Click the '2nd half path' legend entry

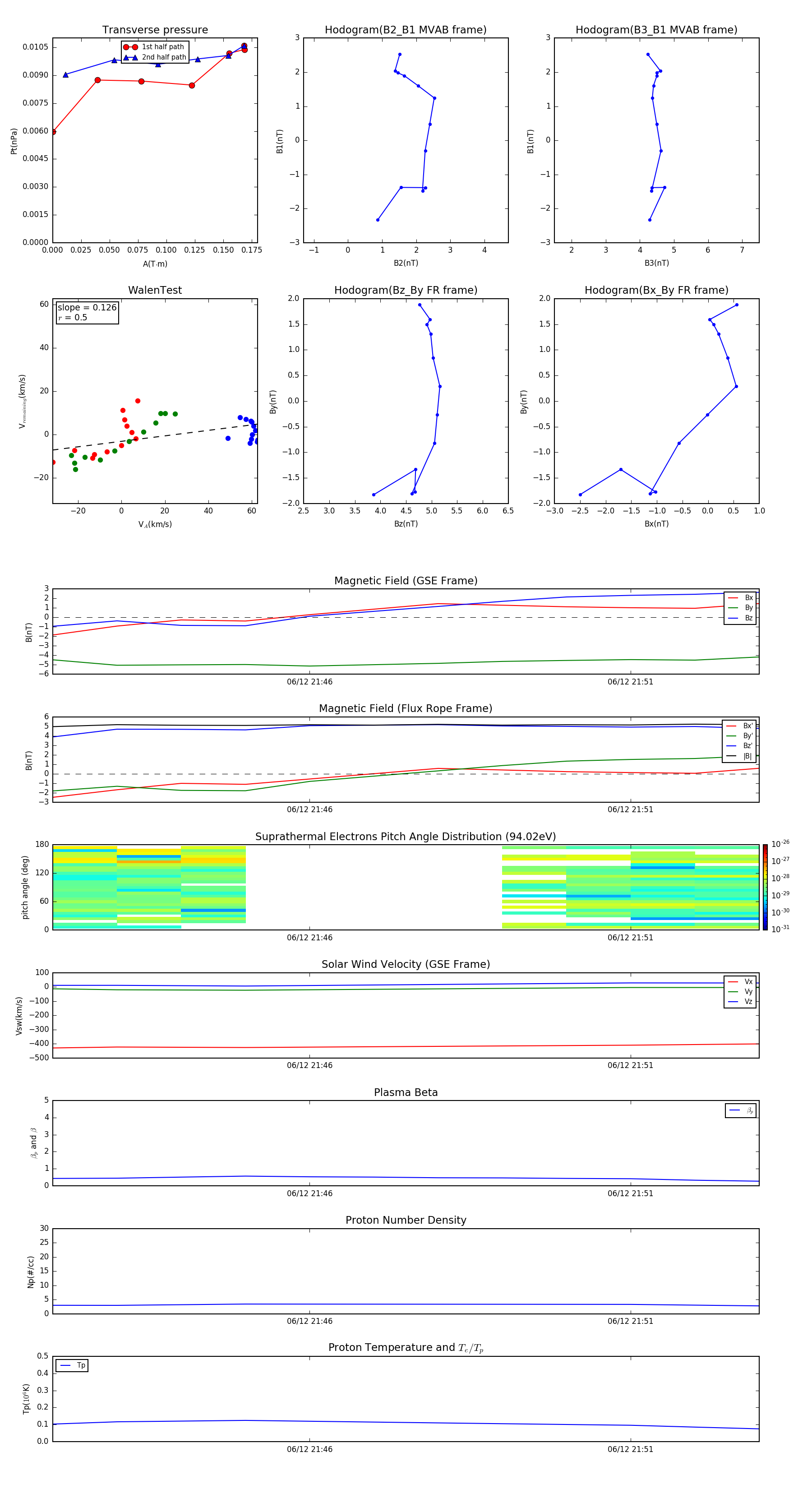154,57
